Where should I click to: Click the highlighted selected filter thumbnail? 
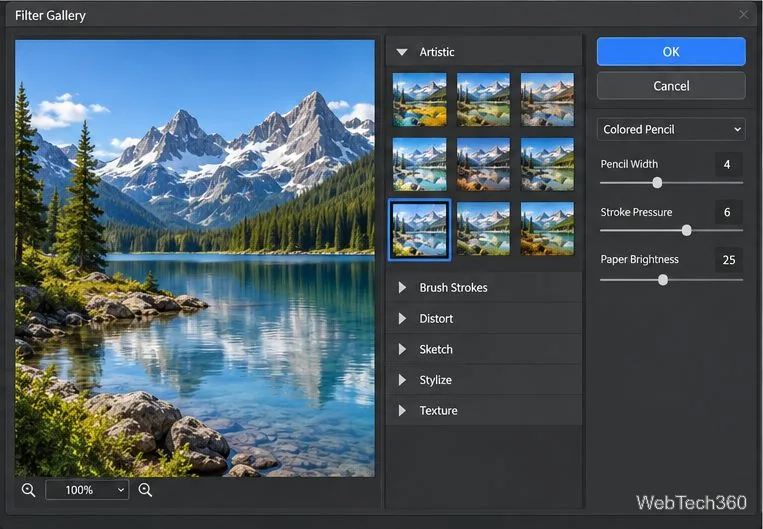(x=419, y=229)
